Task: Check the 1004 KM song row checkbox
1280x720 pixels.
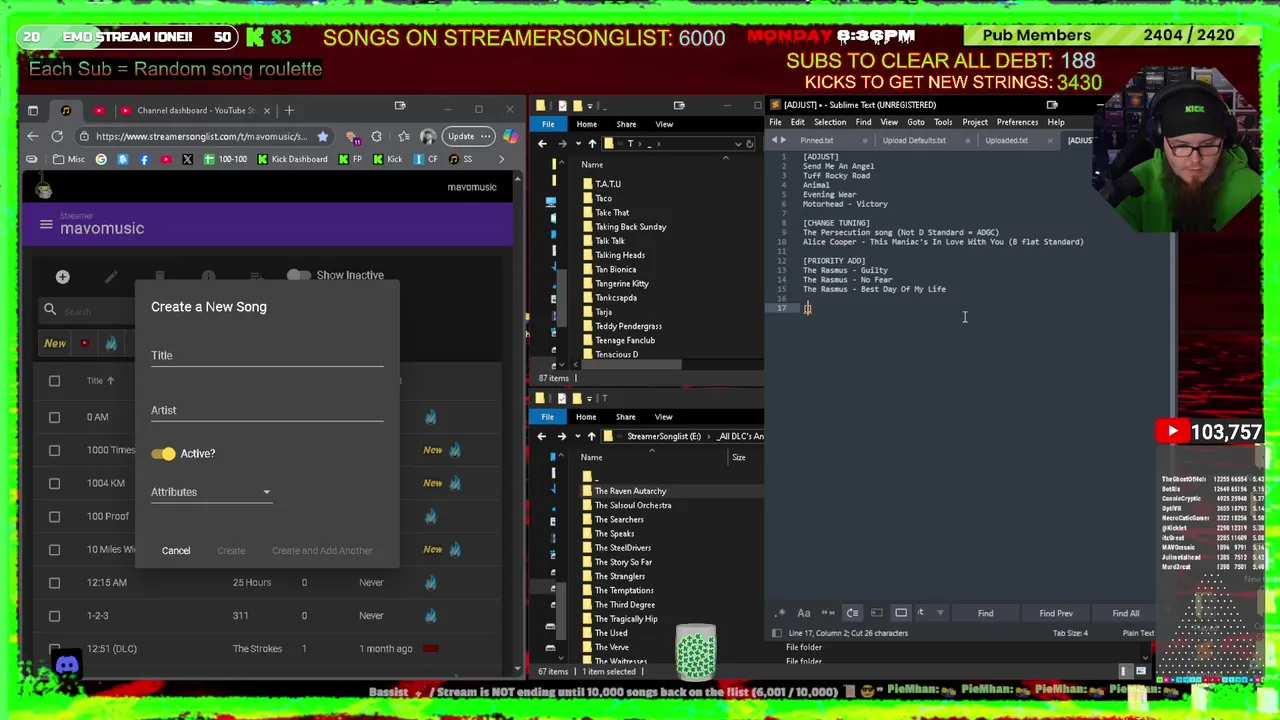Action: click(55, 483)
